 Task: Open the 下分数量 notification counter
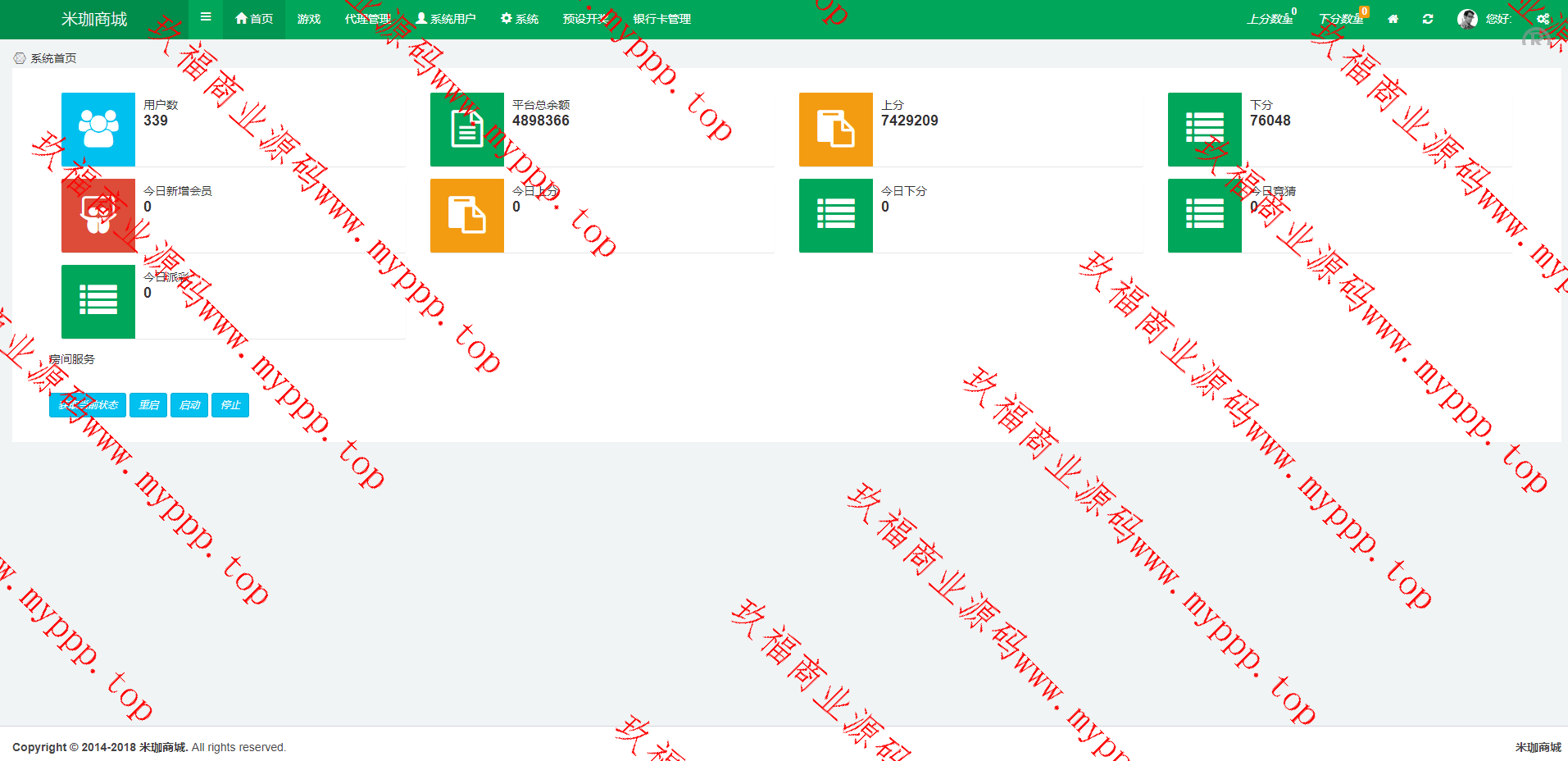(x=1342, y=19)
